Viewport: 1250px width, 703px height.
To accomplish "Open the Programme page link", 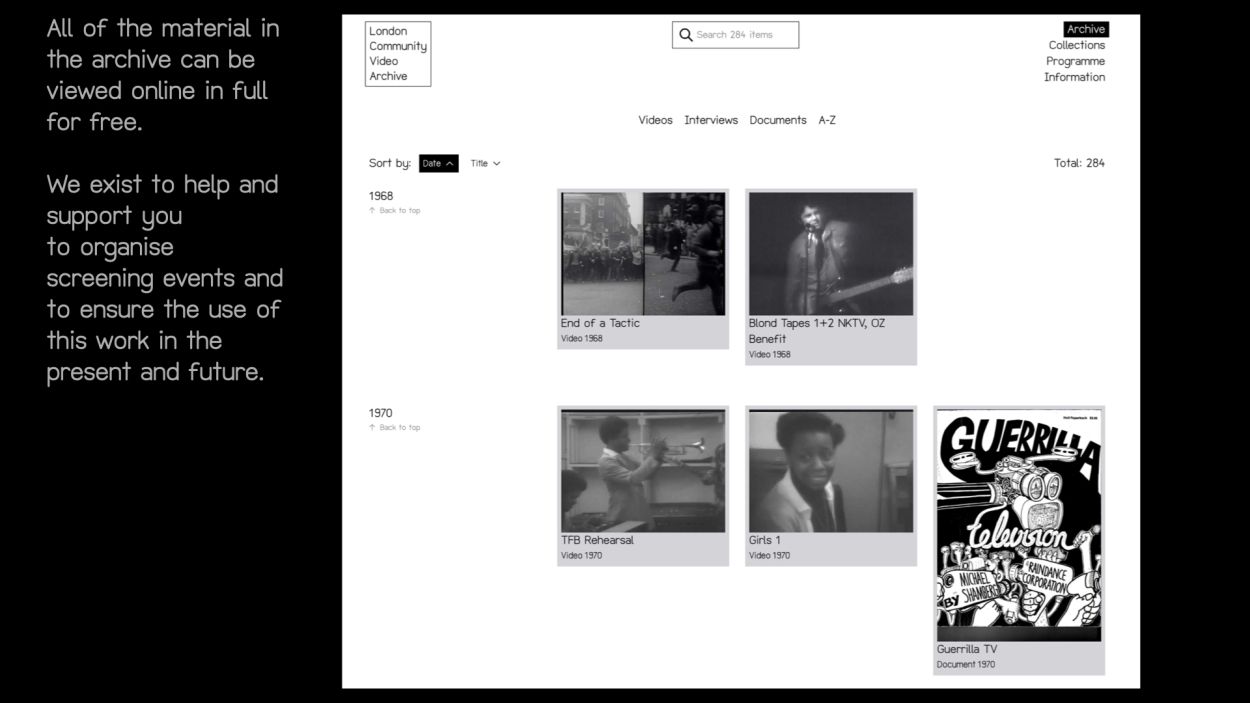I will click(x=1075, y=61).
